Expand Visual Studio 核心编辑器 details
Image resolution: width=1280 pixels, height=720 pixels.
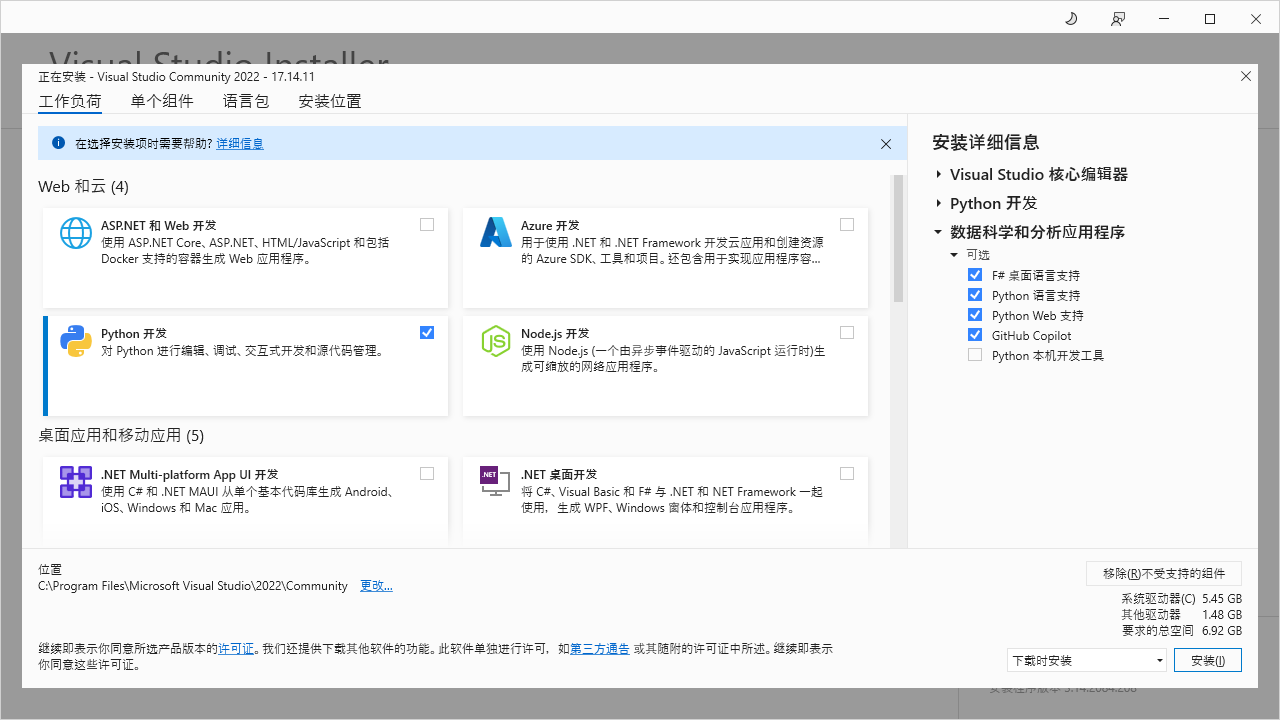coord(939,175)
